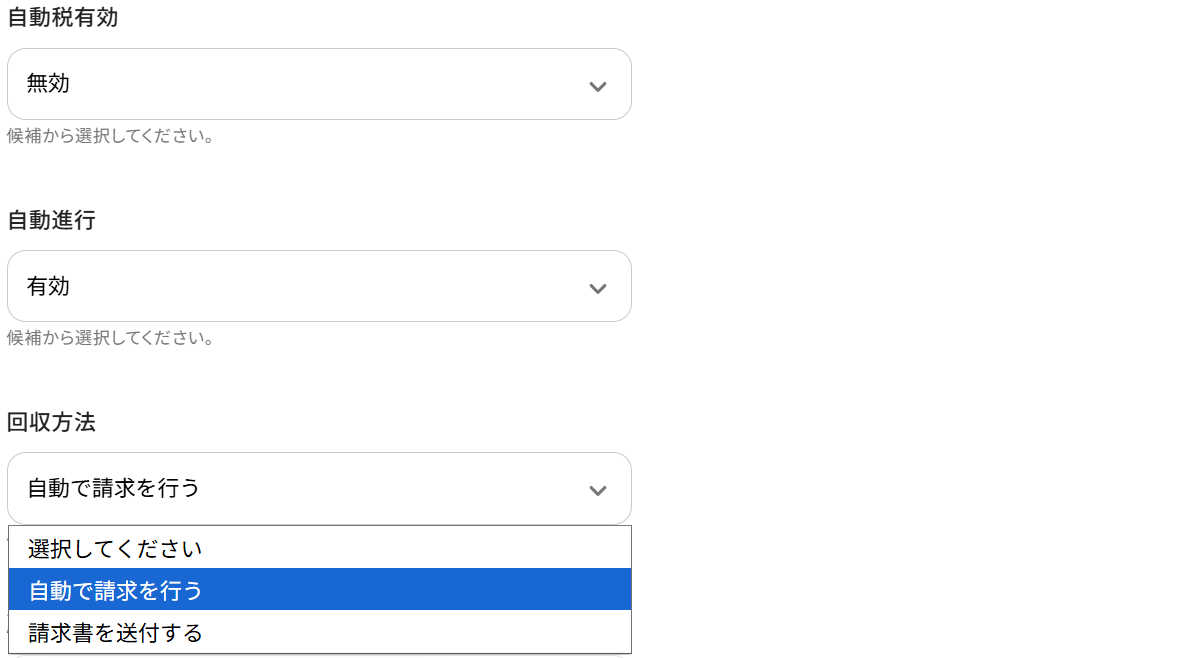Click helper text below 自動税有効 dropdown

pos(111,136)
